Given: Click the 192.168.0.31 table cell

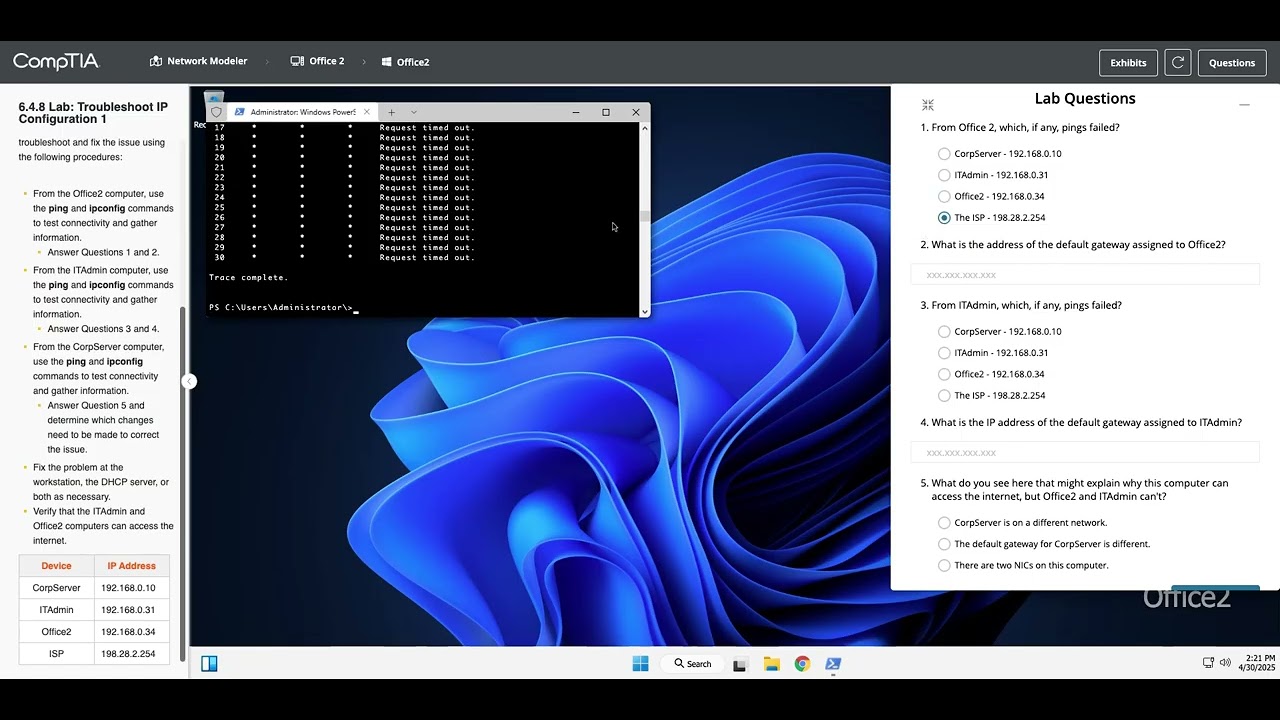Looking at the screenshot, I should [132, 610].
